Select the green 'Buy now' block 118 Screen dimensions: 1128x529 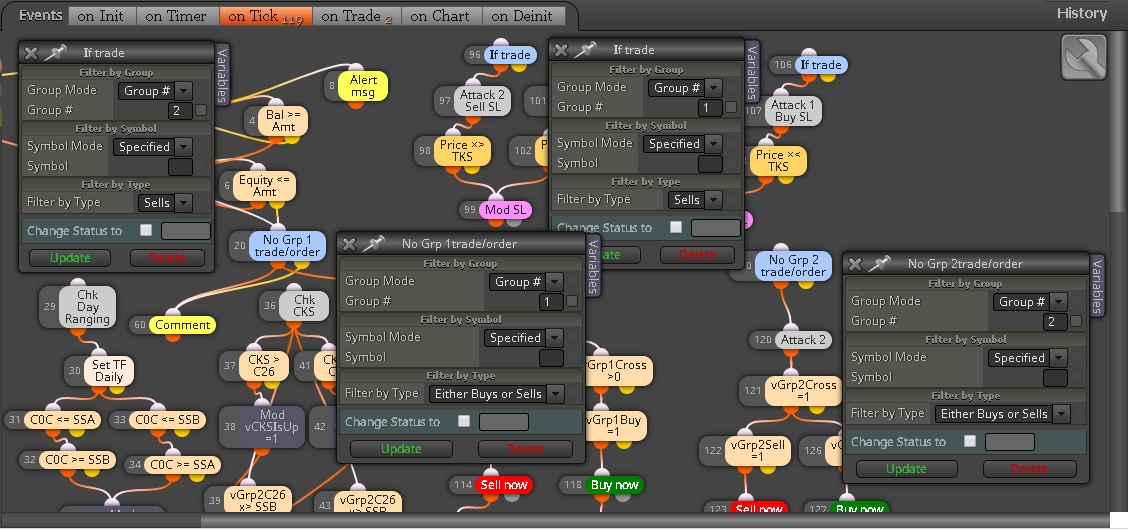[x=614, y=484]
